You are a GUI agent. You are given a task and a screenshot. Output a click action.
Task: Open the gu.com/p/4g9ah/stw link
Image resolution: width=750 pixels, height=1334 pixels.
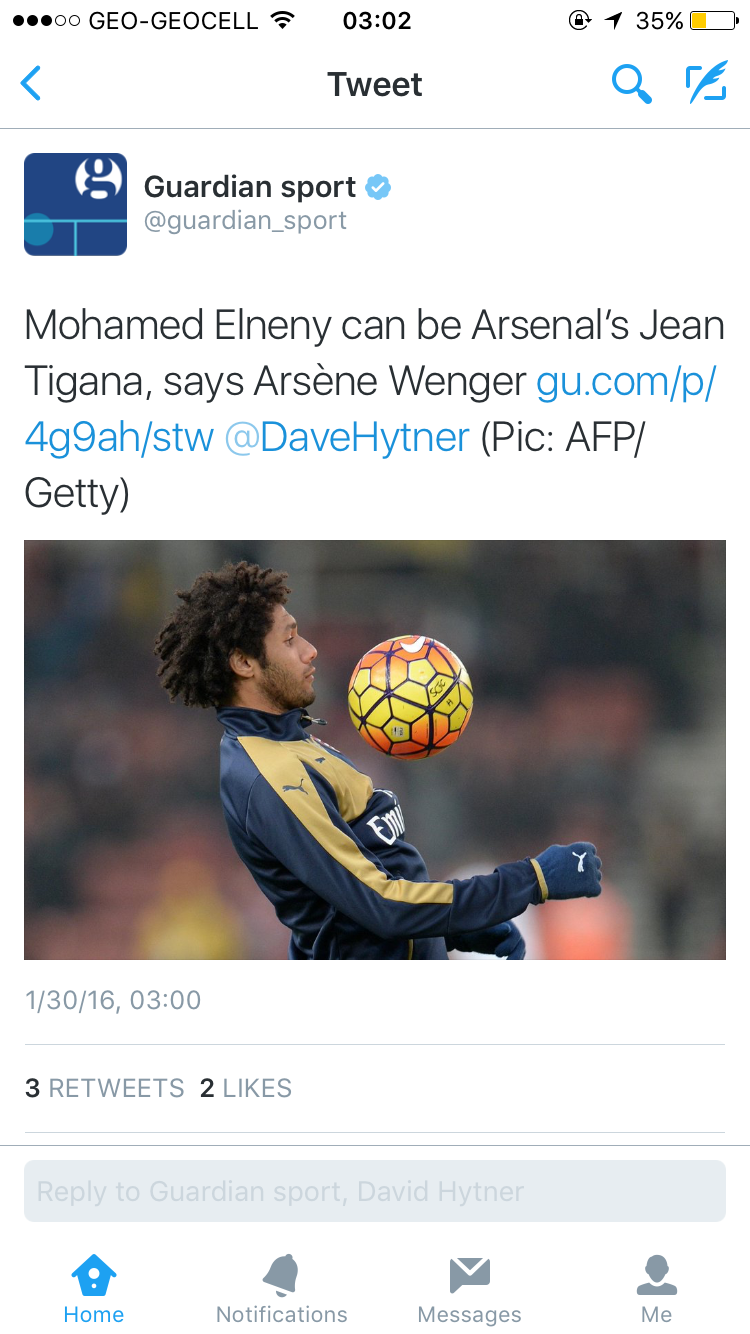tap(370, 409)
